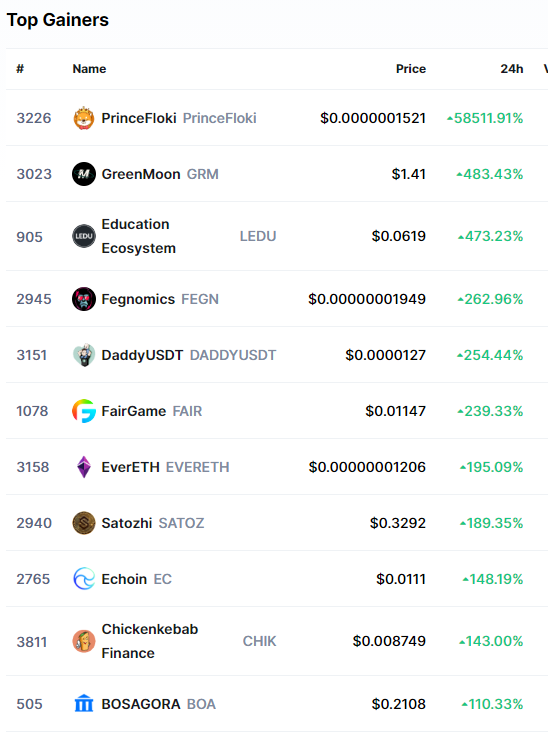Open the GreenMoon GRM coin link
The image size is (548, 732).
tap(160, 174)
